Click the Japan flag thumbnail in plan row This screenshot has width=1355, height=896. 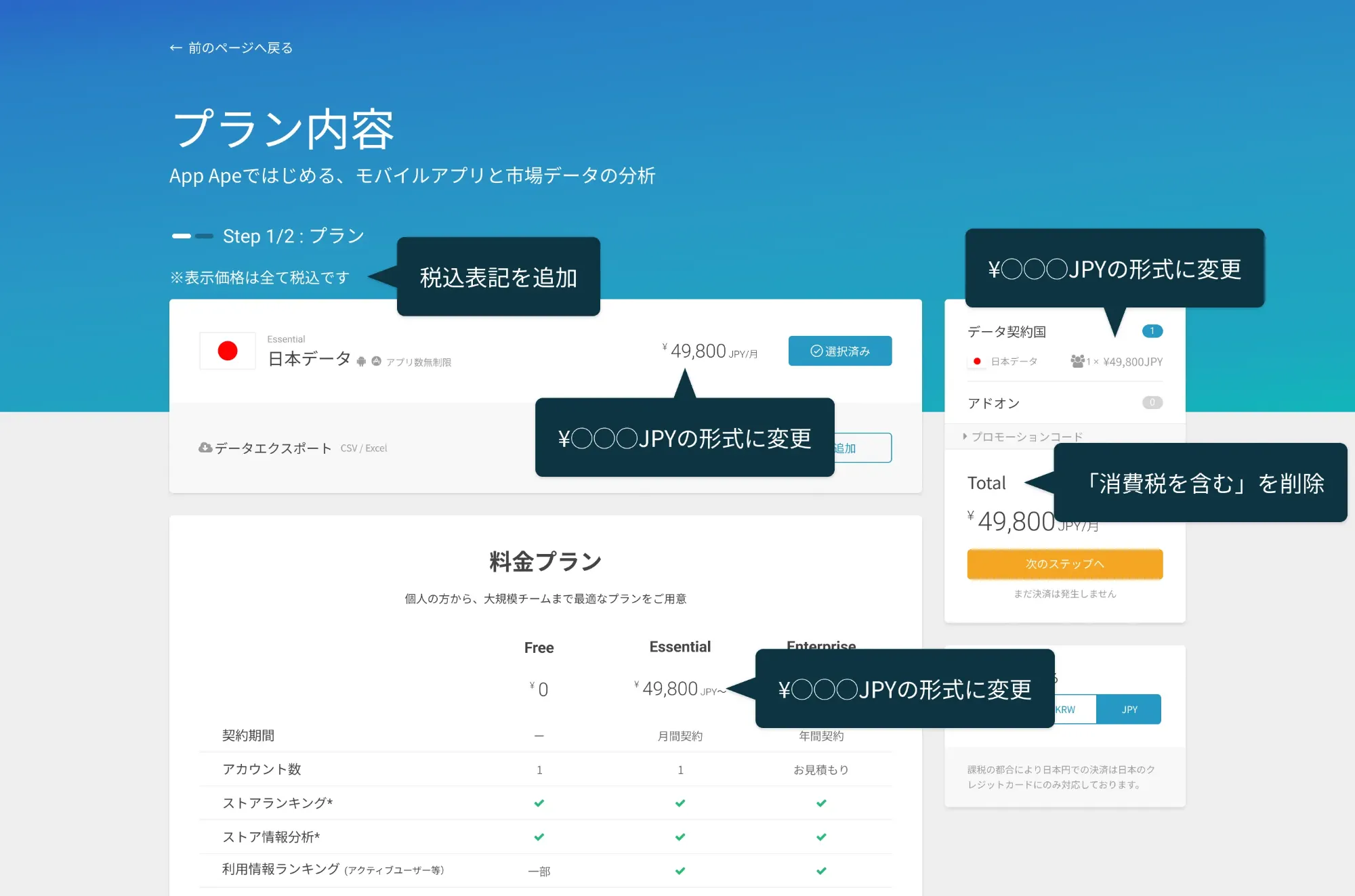coord(228,351)
